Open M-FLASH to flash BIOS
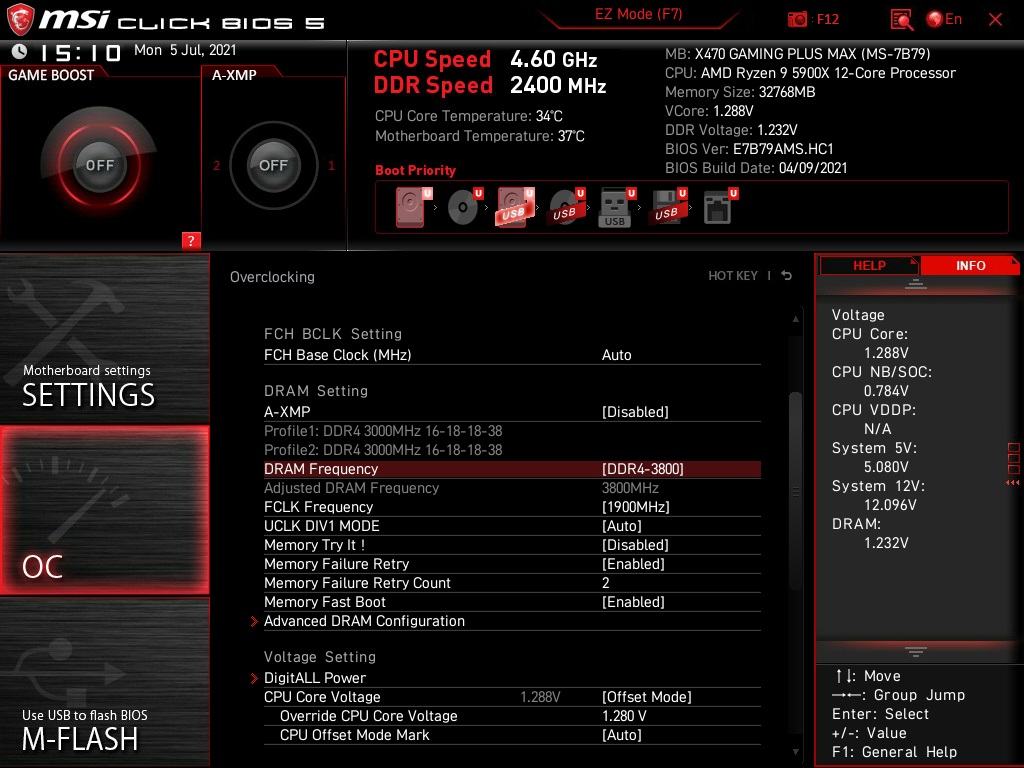This screenshot has width=1024, height=768. click(104, 682)
